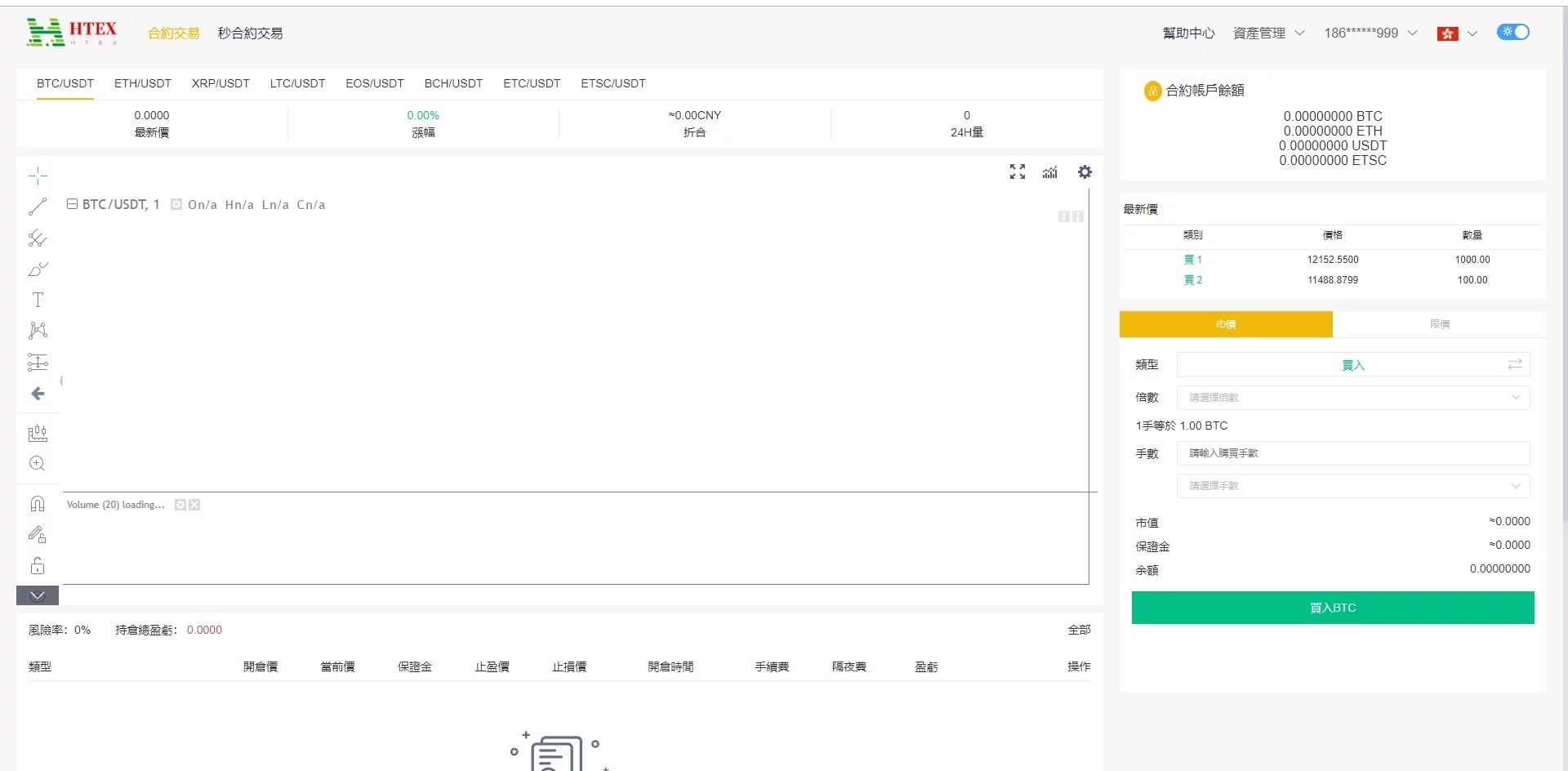
Task: Switch to the 限價 limit order tab
Action: [1439, 324]
